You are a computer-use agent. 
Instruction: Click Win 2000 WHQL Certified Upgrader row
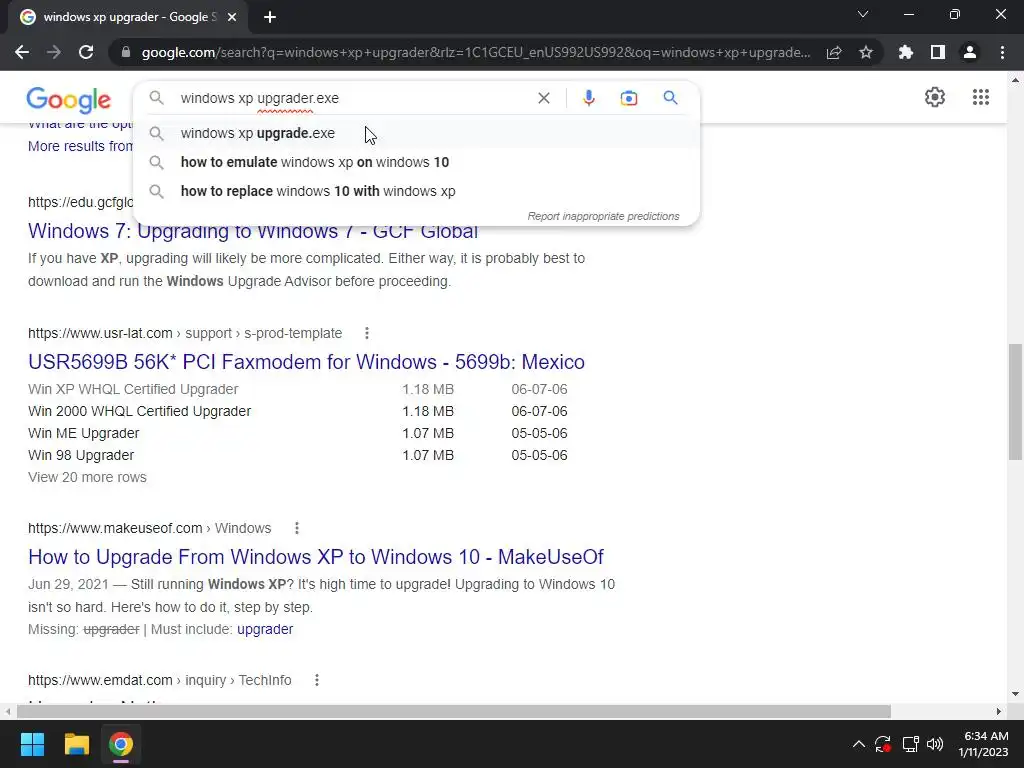298,411
